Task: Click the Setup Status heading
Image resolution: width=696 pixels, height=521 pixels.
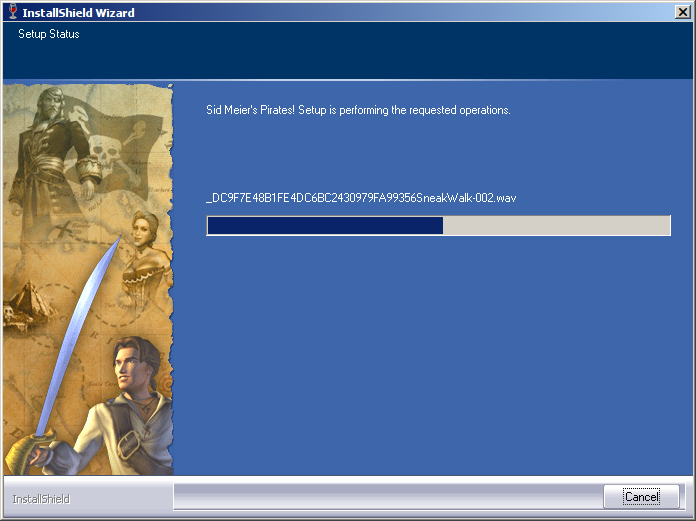Action: point(49,34)
